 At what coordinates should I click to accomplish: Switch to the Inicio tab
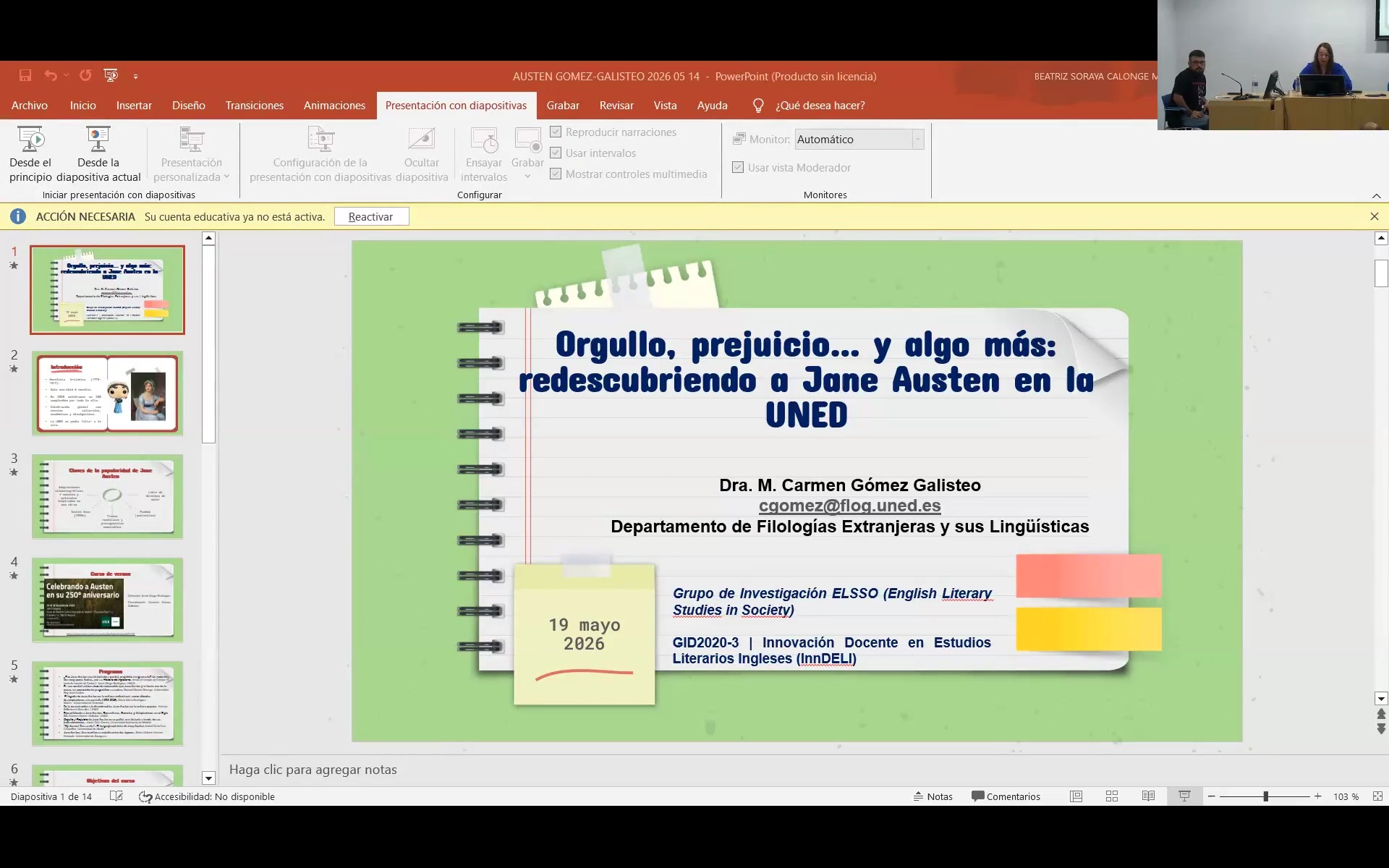(83, 106)
